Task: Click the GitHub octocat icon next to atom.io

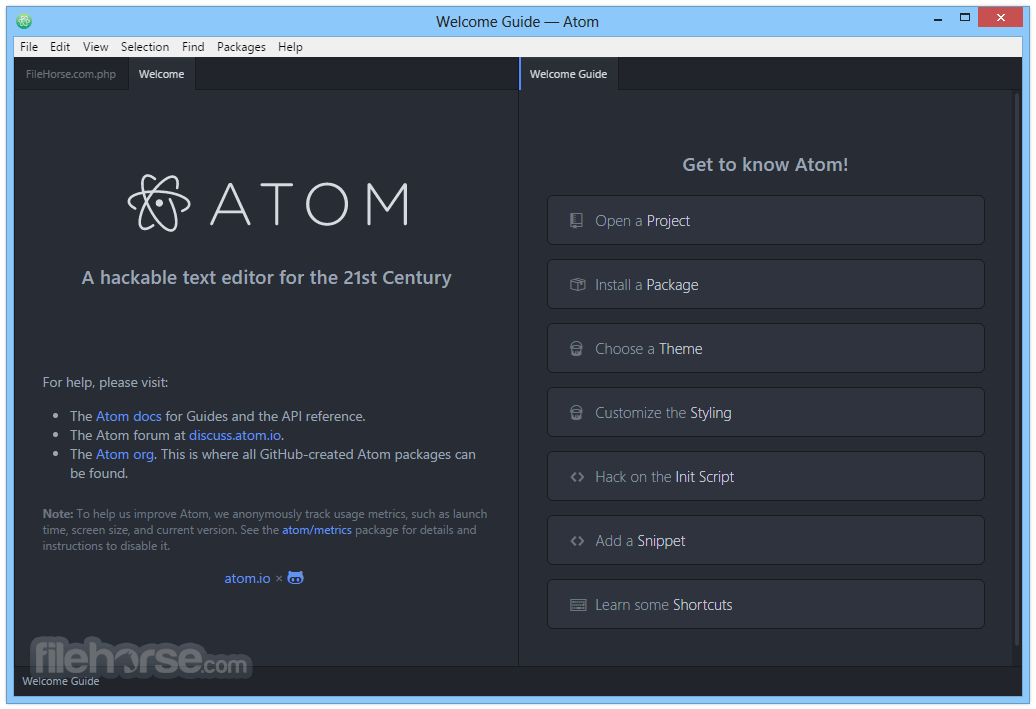Action: [295, 578]
